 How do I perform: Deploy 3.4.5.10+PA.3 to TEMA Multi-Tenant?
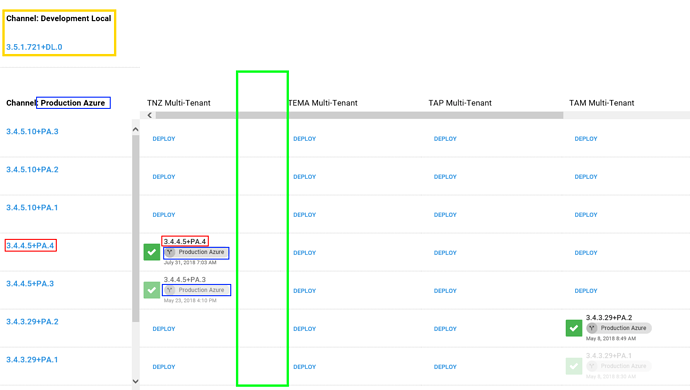point(305,139)
